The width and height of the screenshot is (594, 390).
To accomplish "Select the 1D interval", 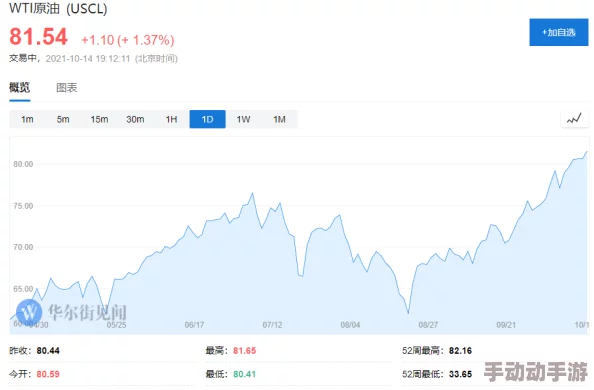I will pyautogui.click(x=208, y=119).
